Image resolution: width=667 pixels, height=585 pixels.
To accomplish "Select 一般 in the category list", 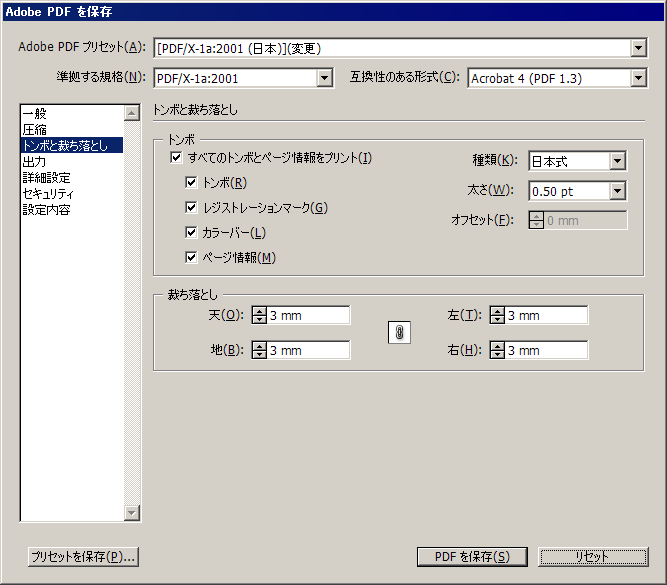I will coord(34,114).
